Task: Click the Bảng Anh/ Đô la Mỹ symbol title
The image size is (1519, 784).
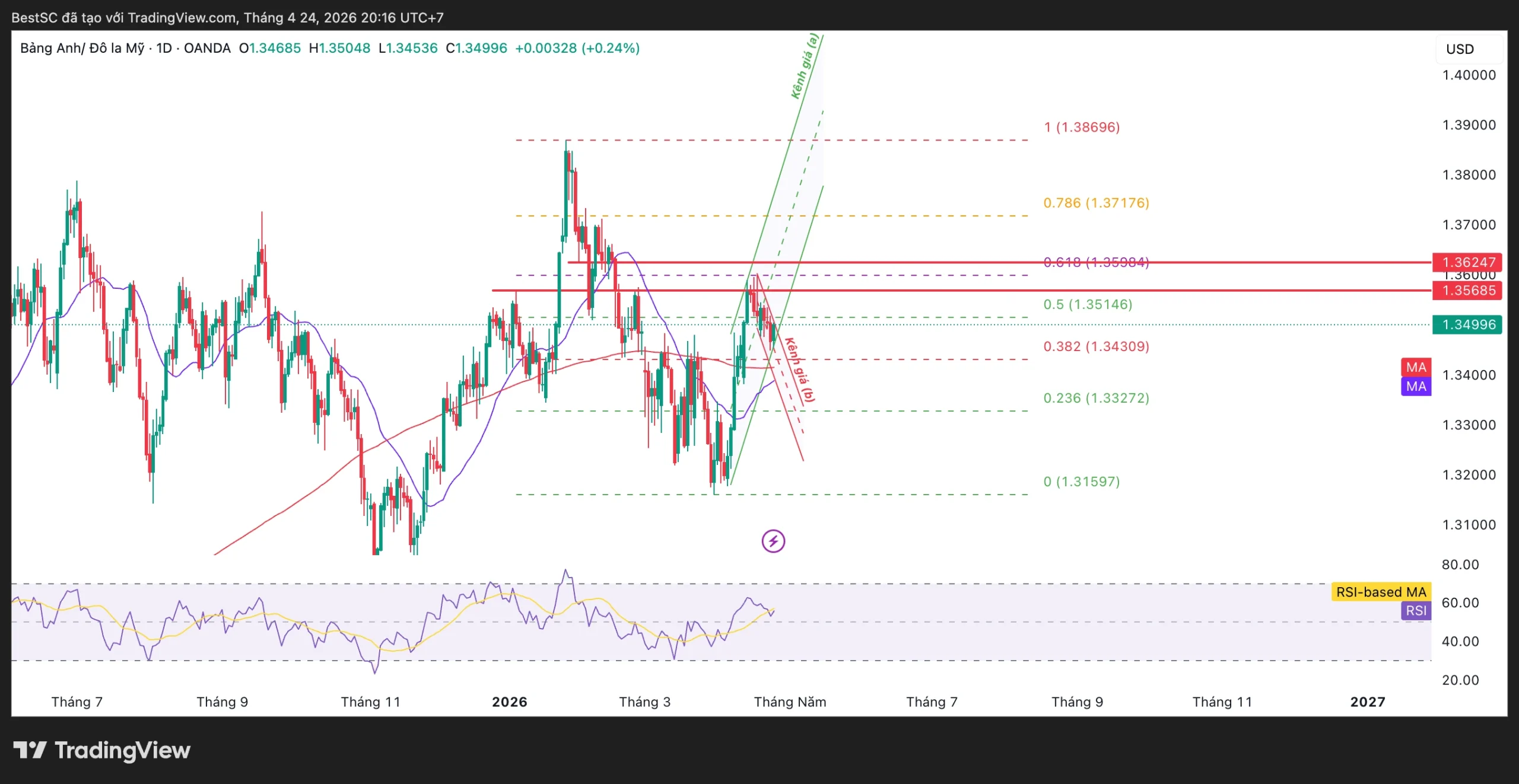Action: (82, 48)
